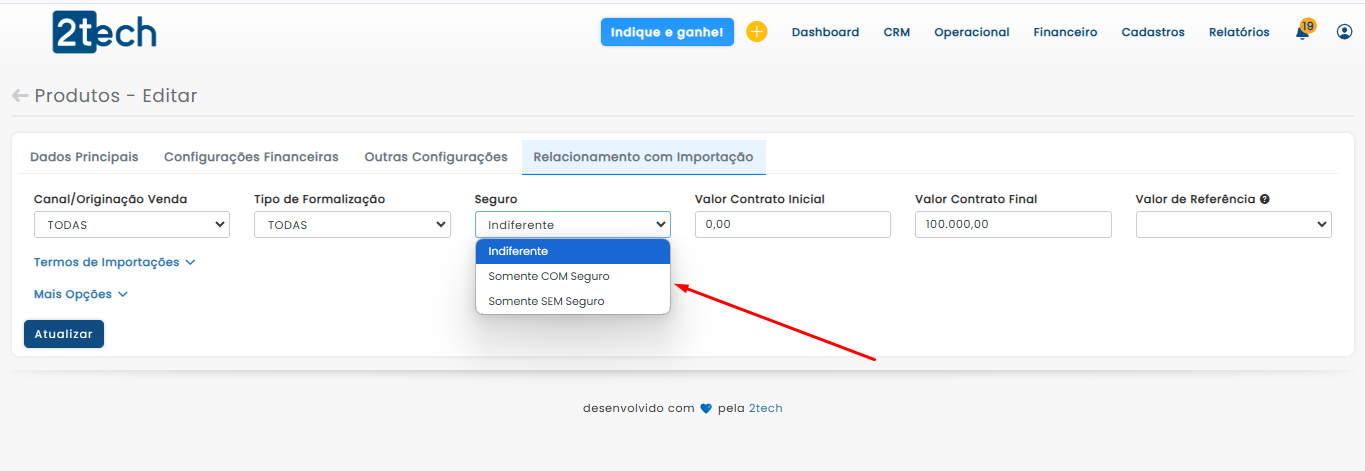Click the yellow plus icon

757,32
